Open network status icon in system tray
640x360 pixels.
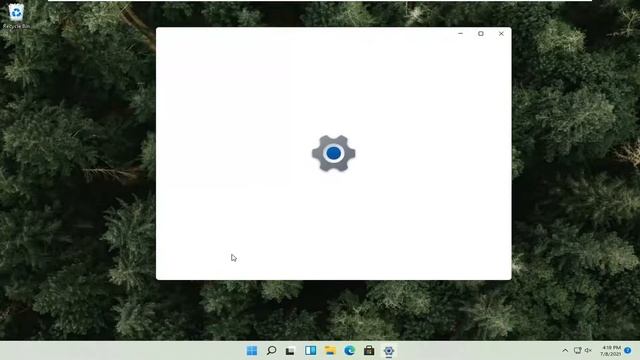pyautogui.click(x=577, y=351)
